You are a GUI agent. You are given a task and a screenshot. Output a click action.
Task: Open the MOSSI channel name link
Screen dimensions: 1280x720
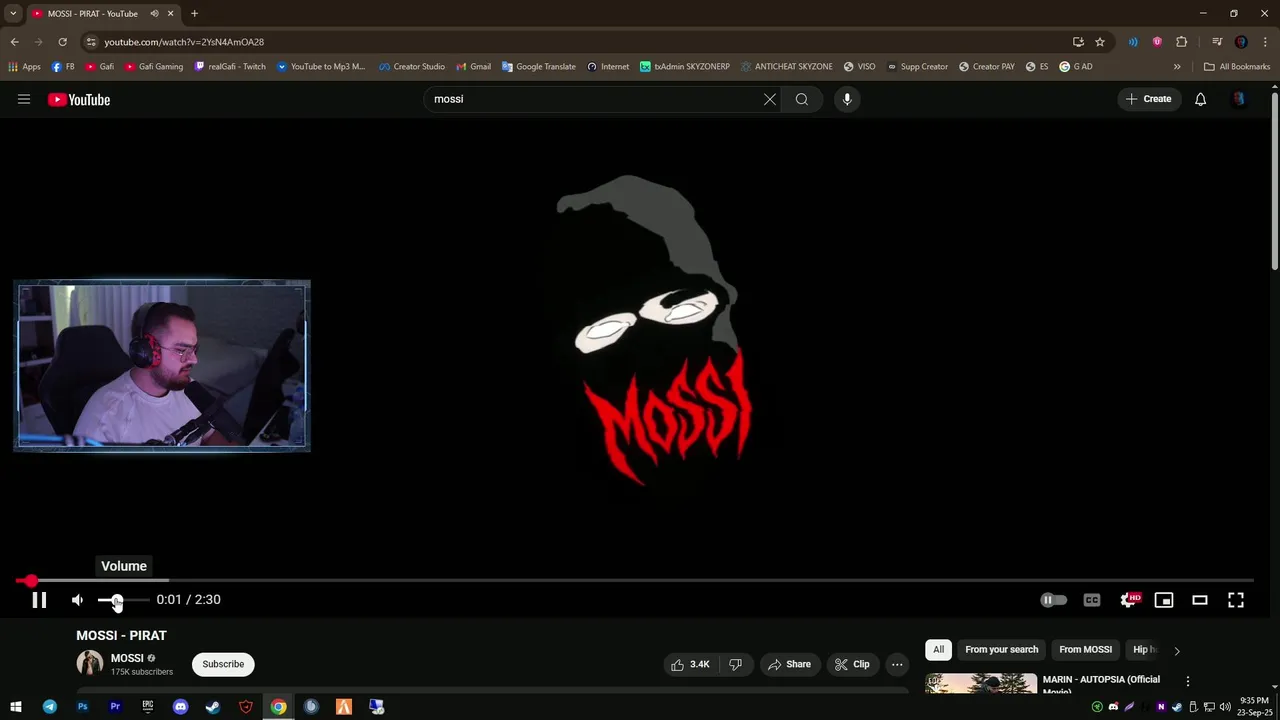127,658
